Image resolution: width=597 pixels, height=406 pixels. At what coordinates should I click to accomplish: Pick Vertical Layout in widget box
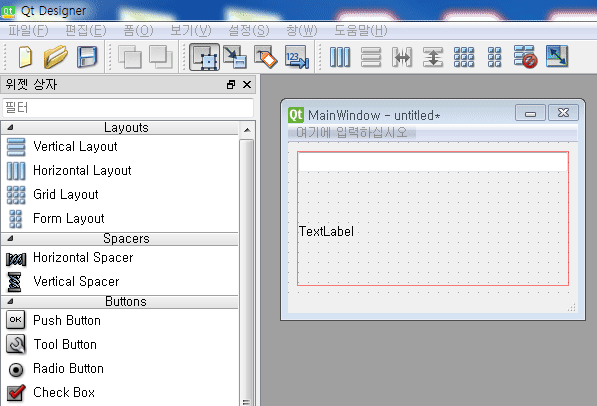tap(120, 147)
